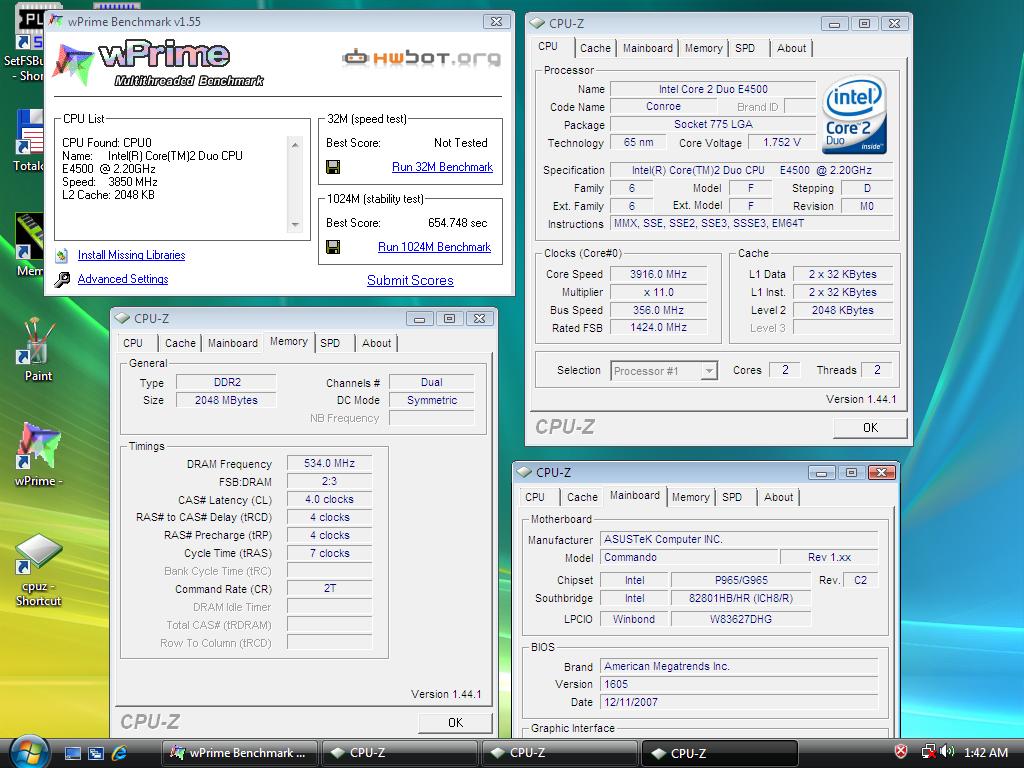
Task: Click the Level 2 2048 KBytes cache value
Action: (842, 310)
